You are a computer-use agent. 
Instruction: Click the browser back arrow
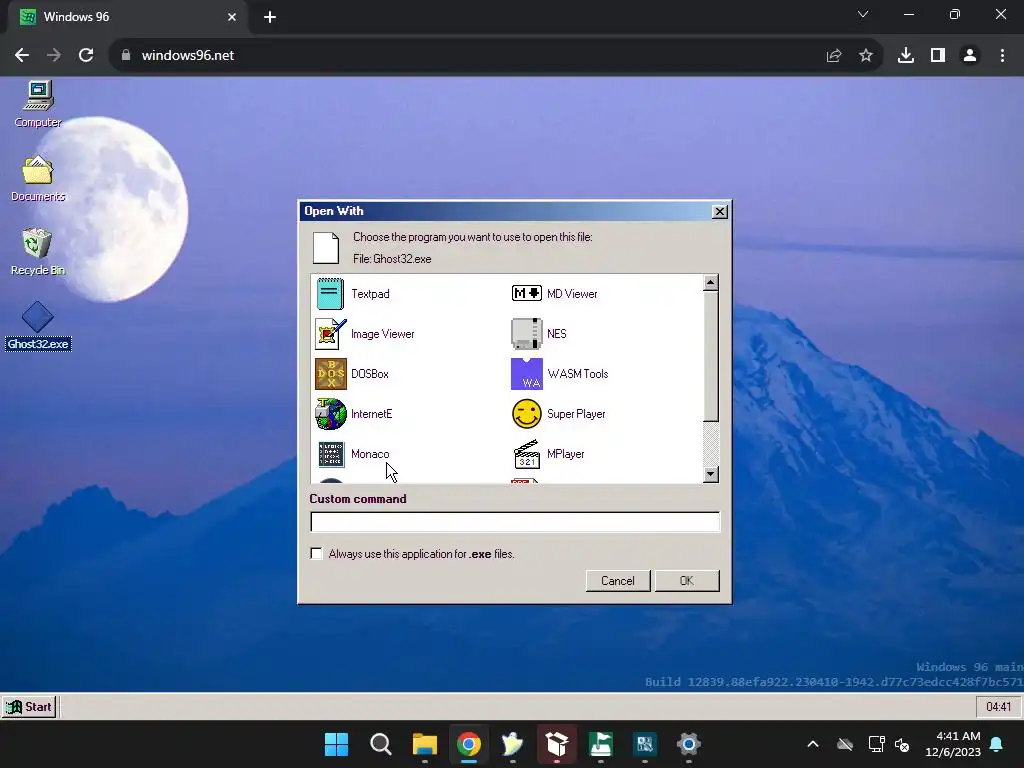(22, 56)
